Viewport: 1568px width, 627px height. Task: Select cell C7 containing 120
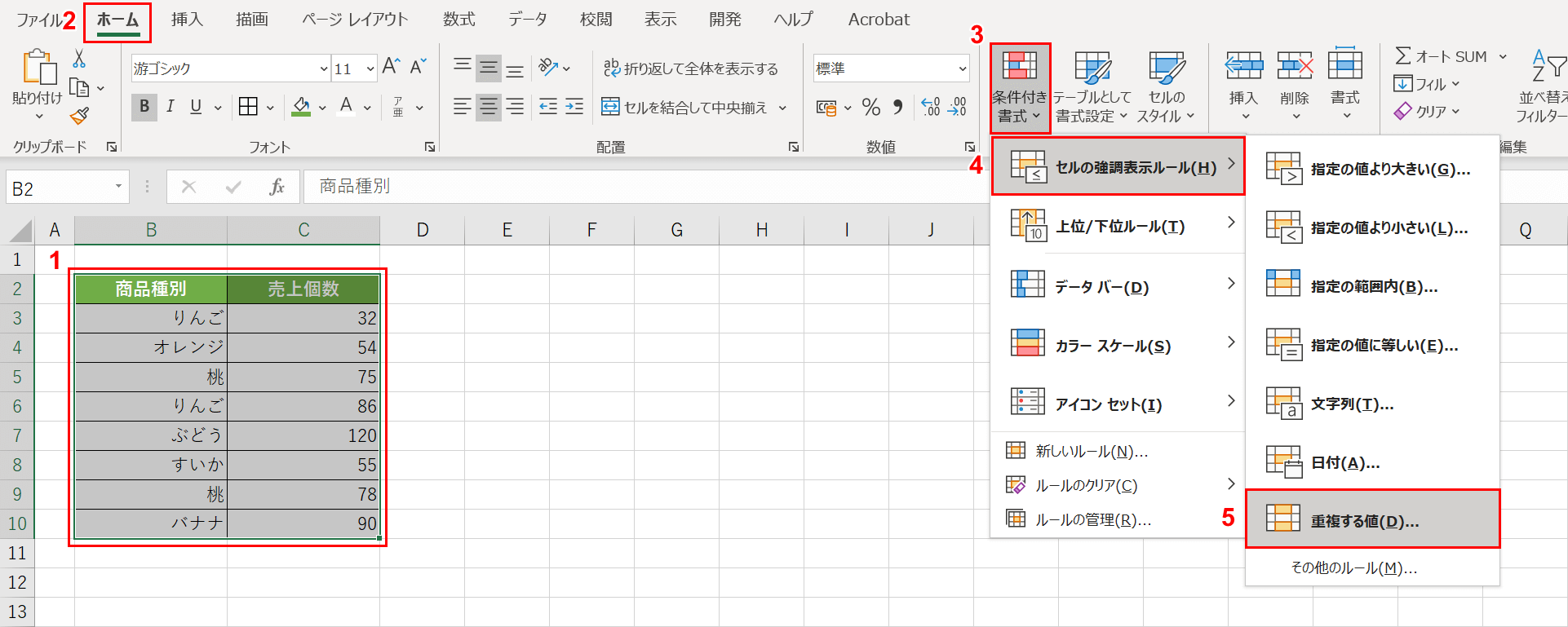tap(303, 435)
